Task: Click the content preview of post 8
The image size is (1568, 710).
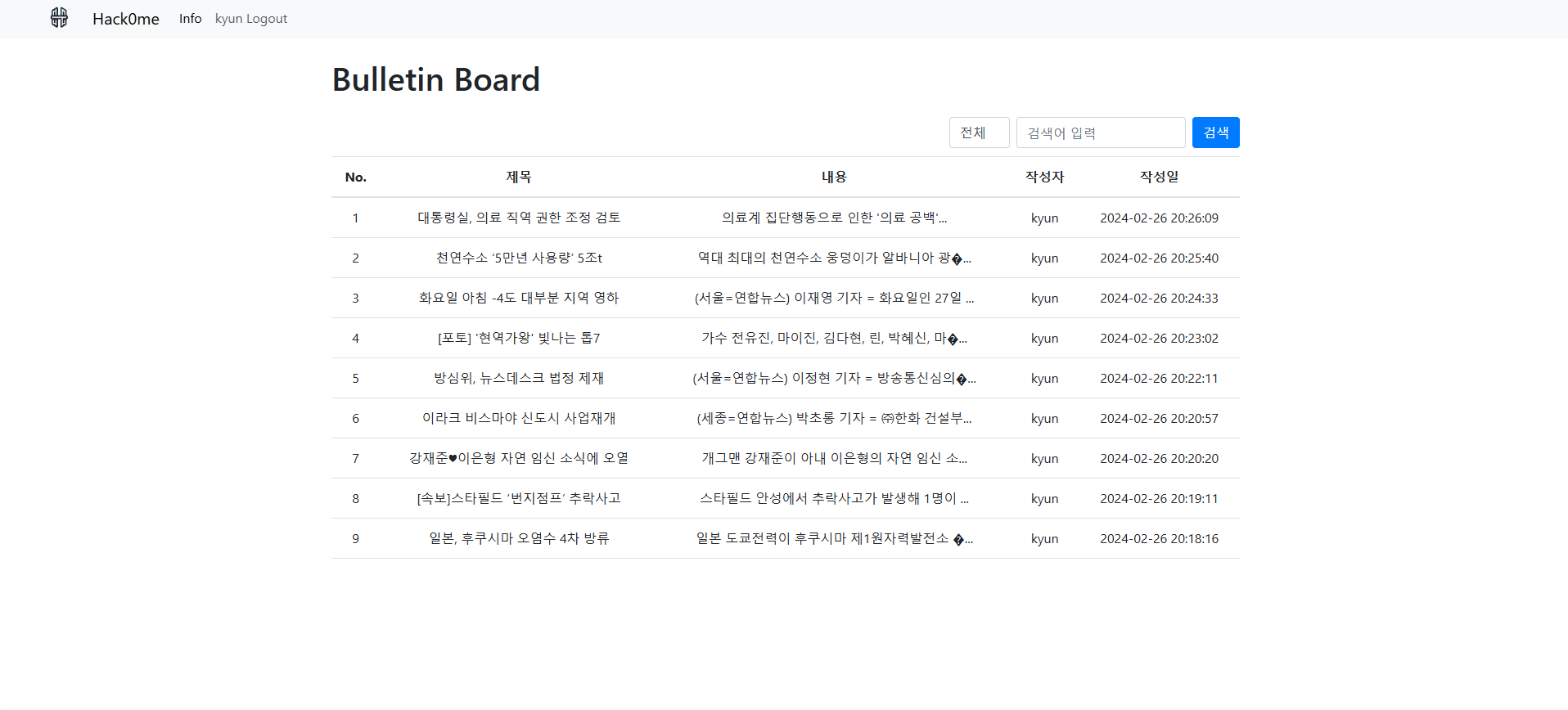Action: [x=834, y=498]
